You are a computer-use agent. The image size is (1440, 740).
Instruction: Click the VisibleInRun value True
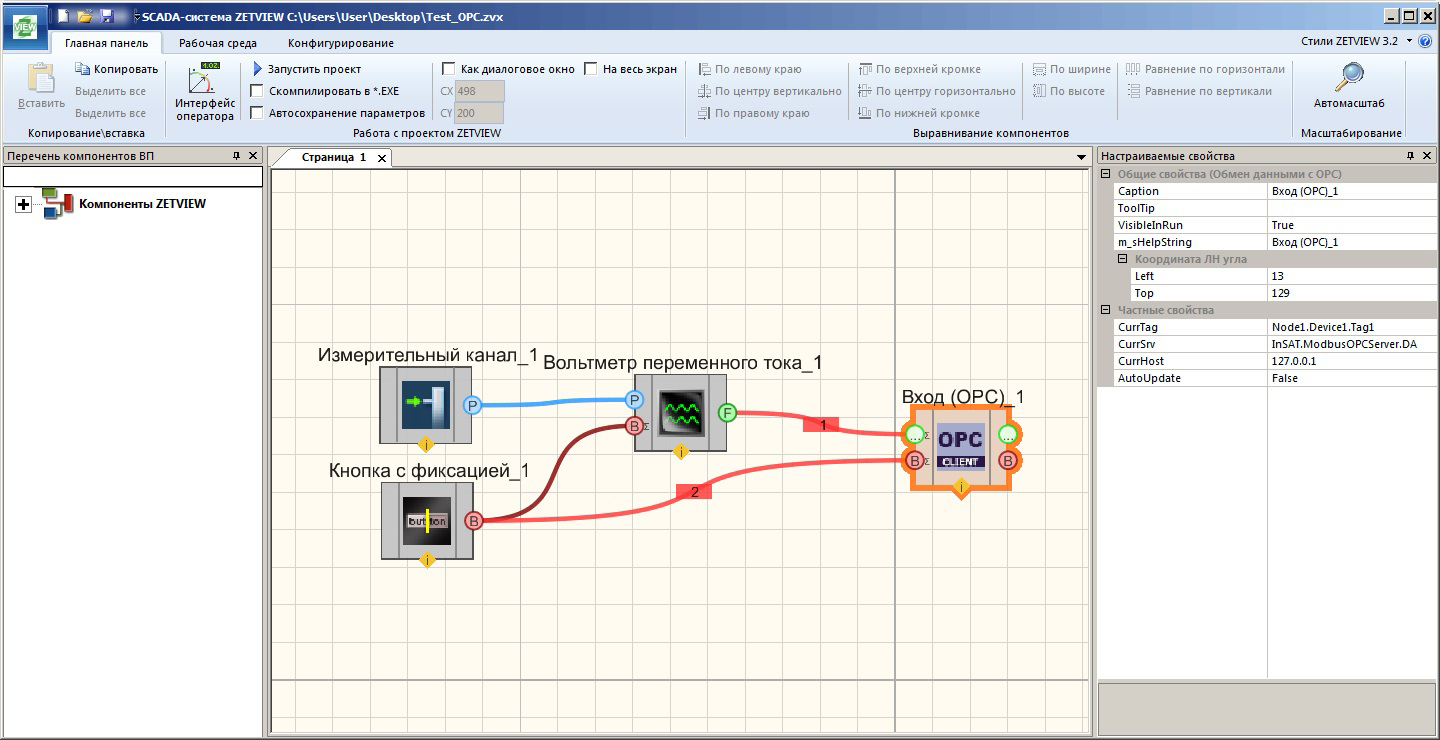coord(1352,225)
